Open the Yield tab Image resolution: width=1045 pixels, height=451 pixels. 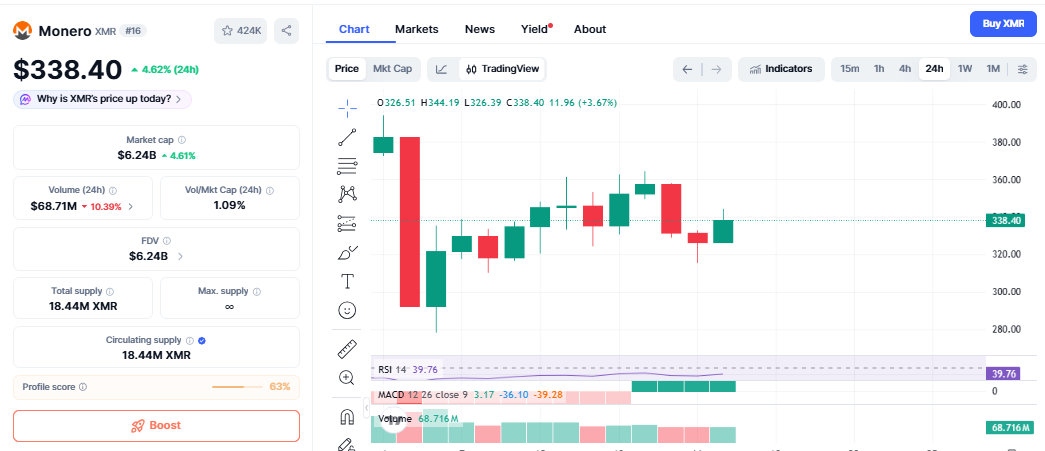coord(534,29)
